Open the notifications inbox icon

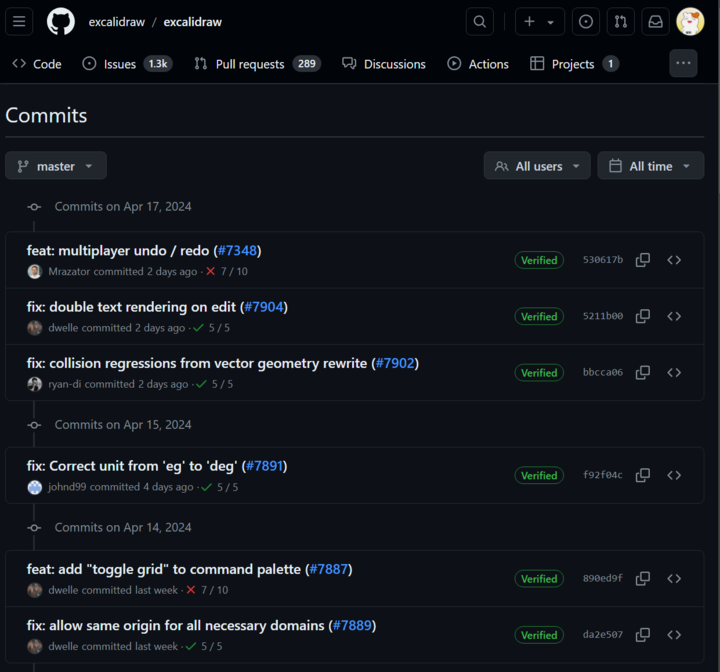[x=655, y=22]
